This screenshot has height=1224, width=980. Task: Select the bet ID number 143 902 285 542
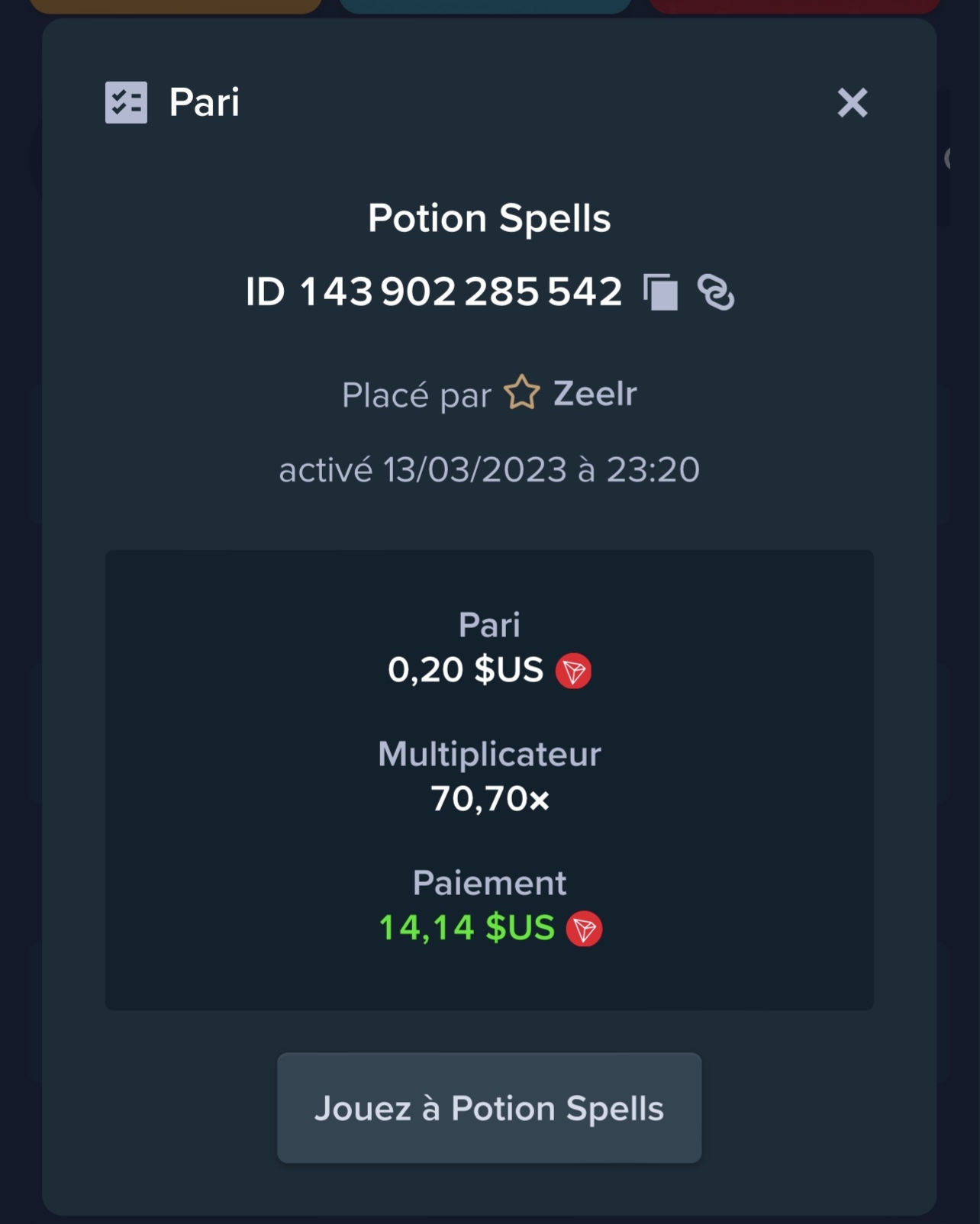[x=461, y=292]
